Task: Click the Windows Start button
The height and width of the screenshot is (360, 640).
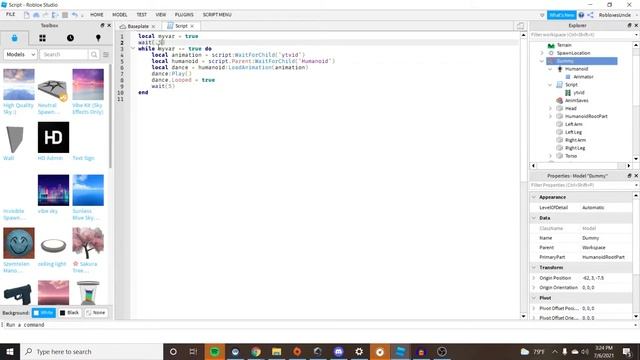Action: click(10, 351)
